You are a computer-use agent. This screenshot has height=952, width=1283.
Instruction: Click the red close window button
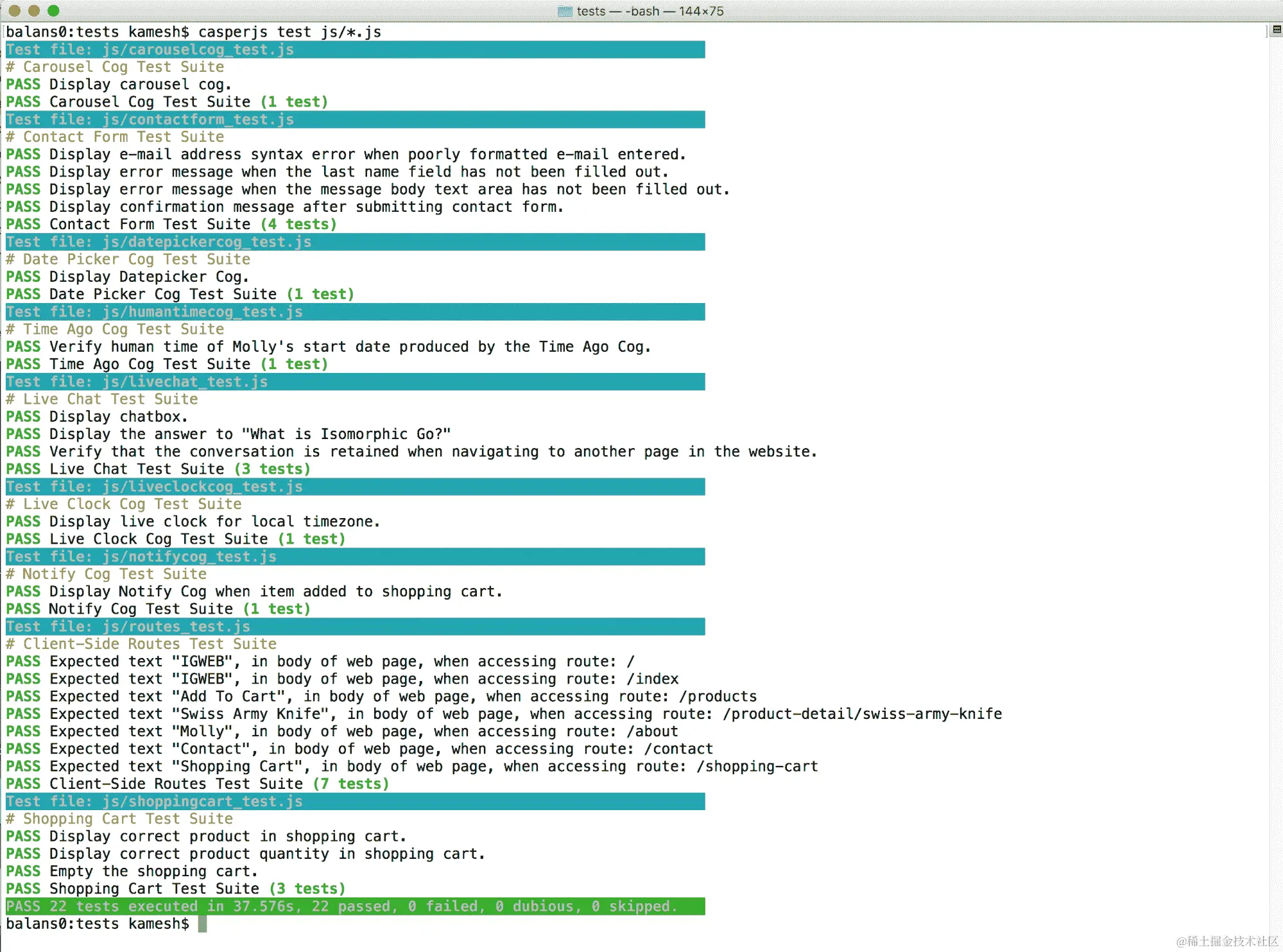tap(14, 11)
